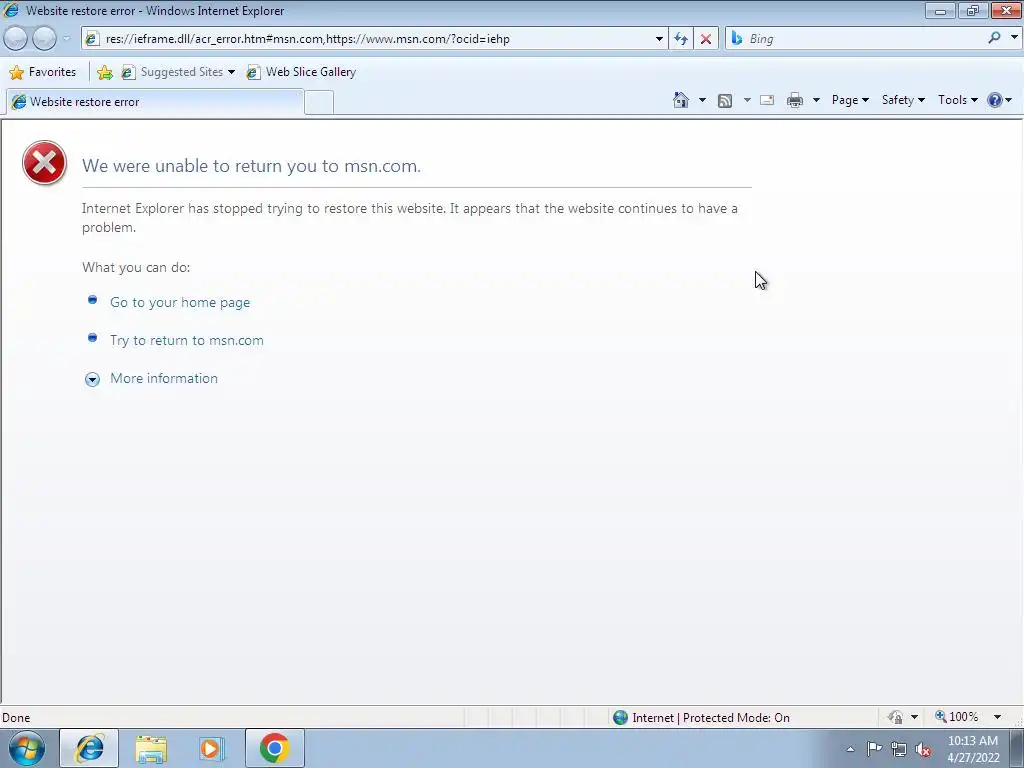
Task: Click the RSS feeds icon
Action: [725, 100]
